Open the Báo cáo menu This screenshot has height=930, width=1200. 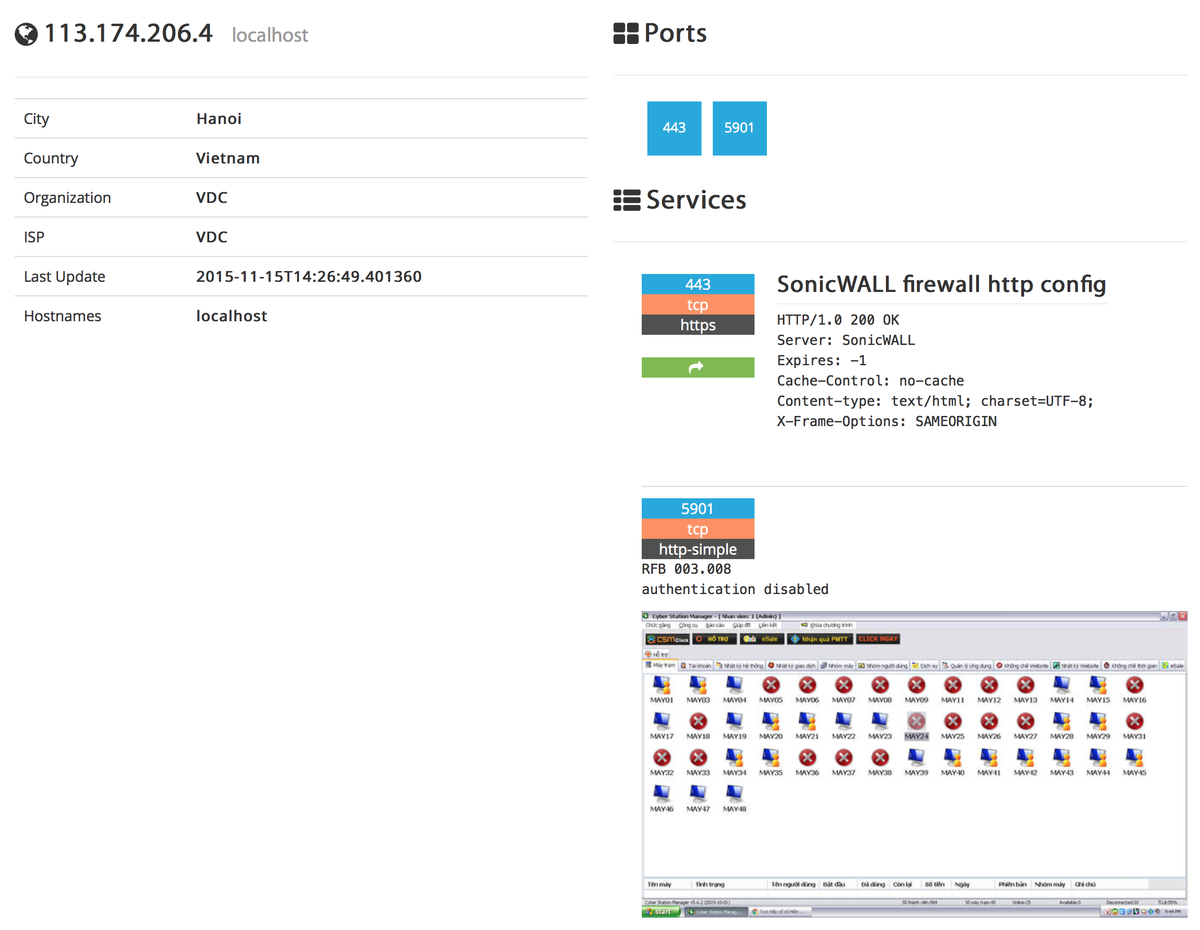coord(714,625)
